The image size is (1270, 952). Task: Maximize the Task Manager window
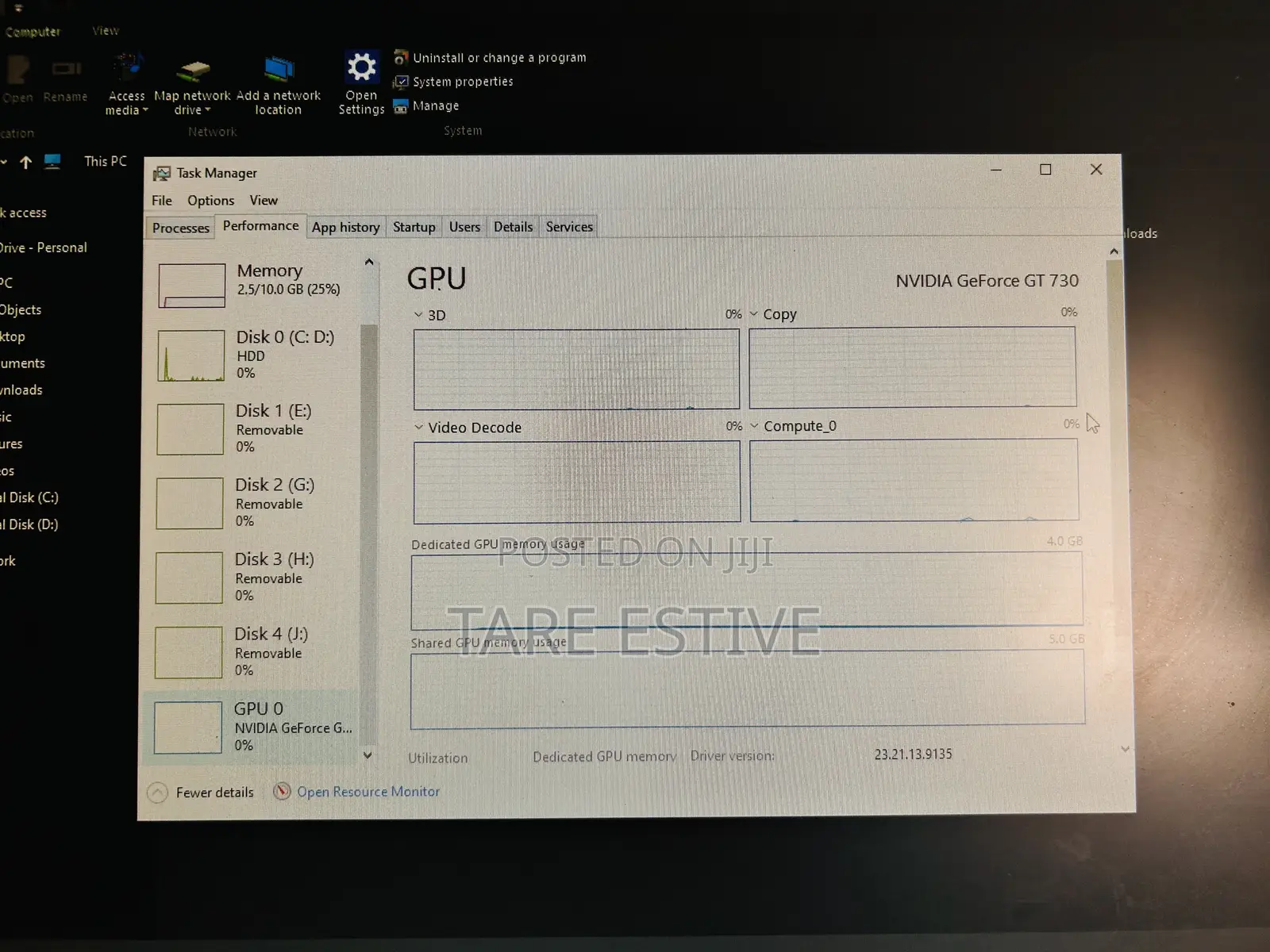pos(1045,170)
